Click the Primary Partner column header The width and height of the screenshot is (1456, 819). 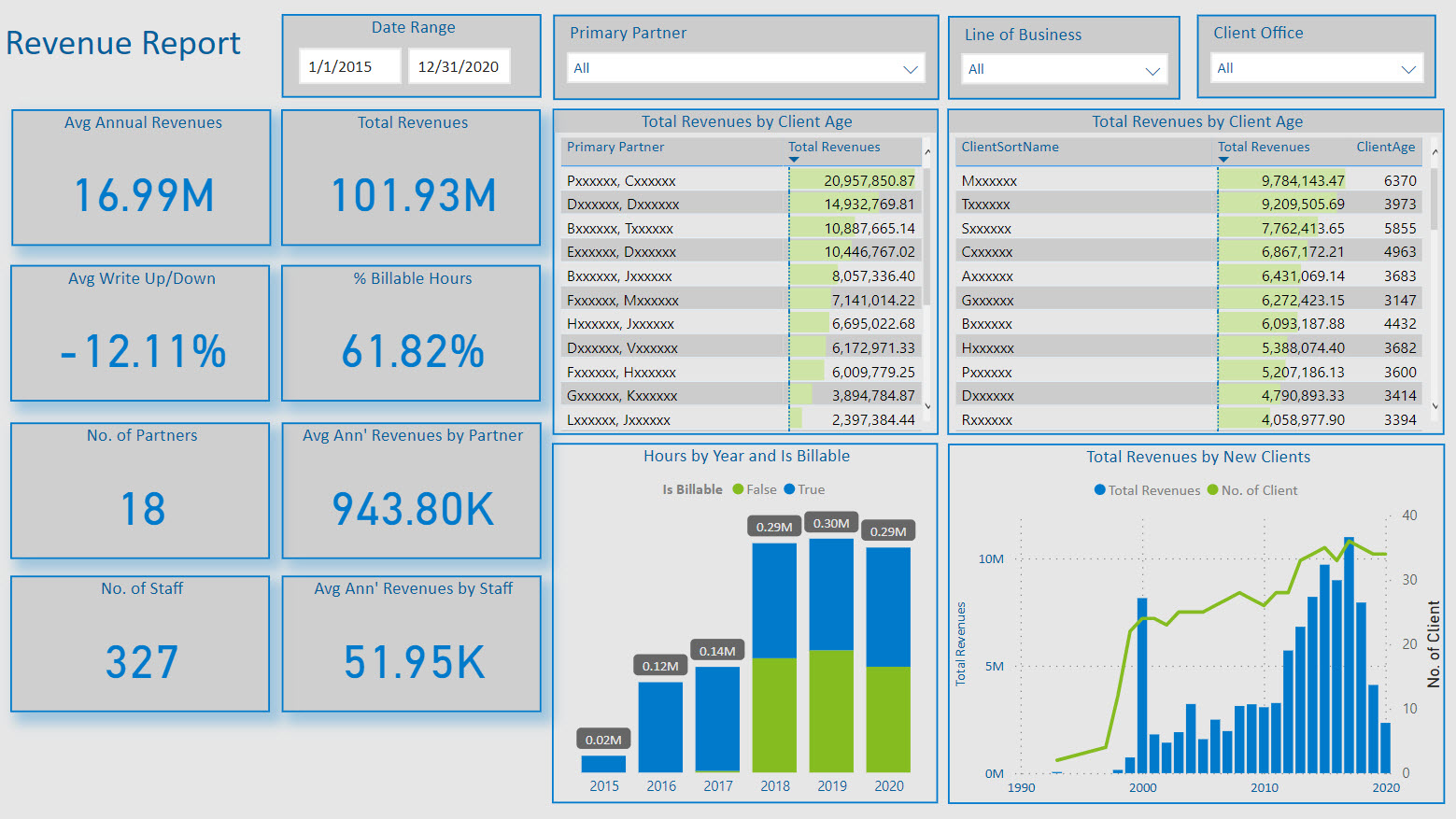[615, 147]
